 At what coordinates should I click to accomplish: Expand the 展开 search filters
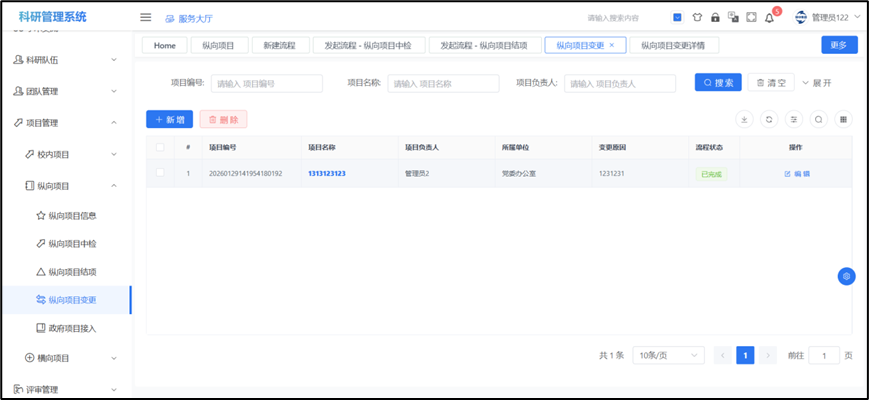pyautogui.click(x=816, y=83)
